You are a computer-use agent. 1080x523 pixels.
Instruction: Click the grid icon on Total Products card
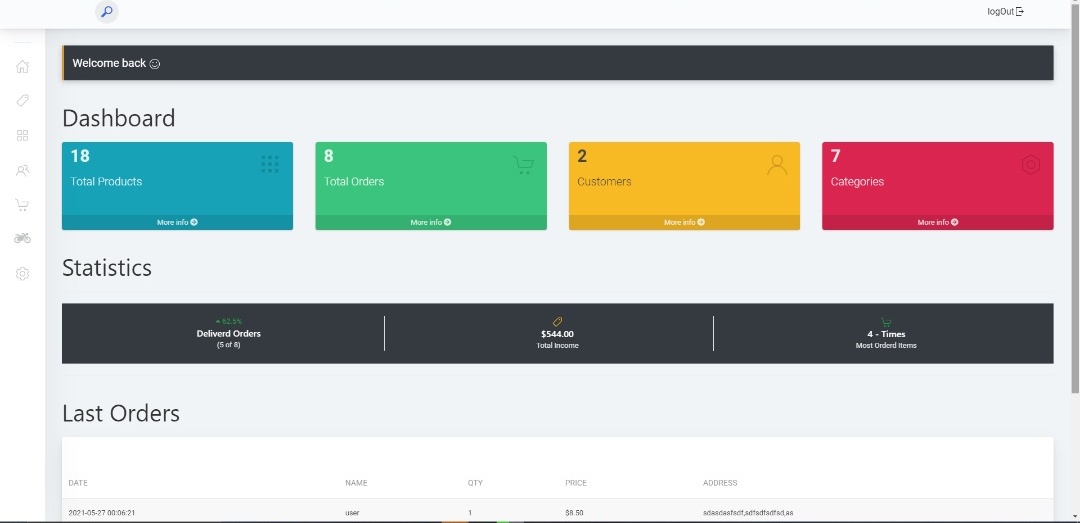(x=270, y=164)
